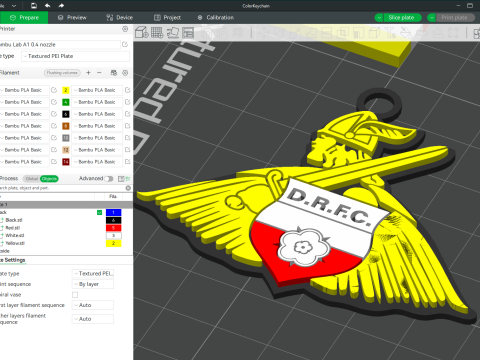Click the Auto orient toolbar icon
Viewport: 480px width, 360px height.
tap(173, 32)
